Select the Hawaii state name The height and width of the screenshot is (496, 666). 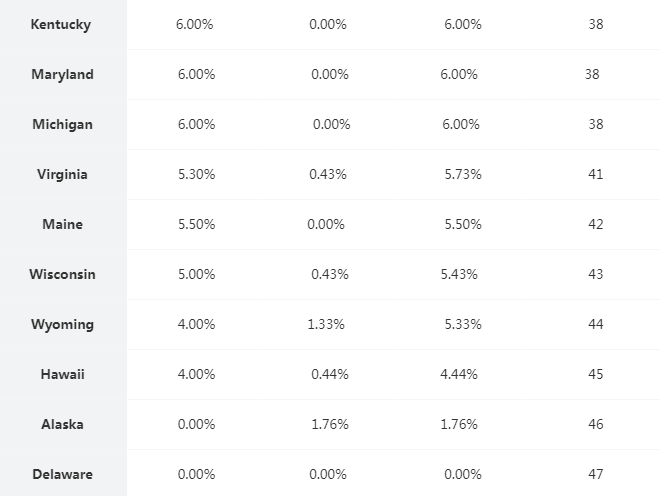[62, 375]
